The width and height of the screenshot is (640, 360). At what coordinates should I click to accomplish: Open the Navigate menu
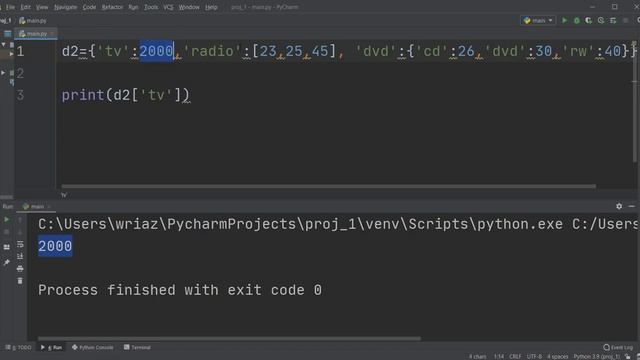(x=65, y=7)
